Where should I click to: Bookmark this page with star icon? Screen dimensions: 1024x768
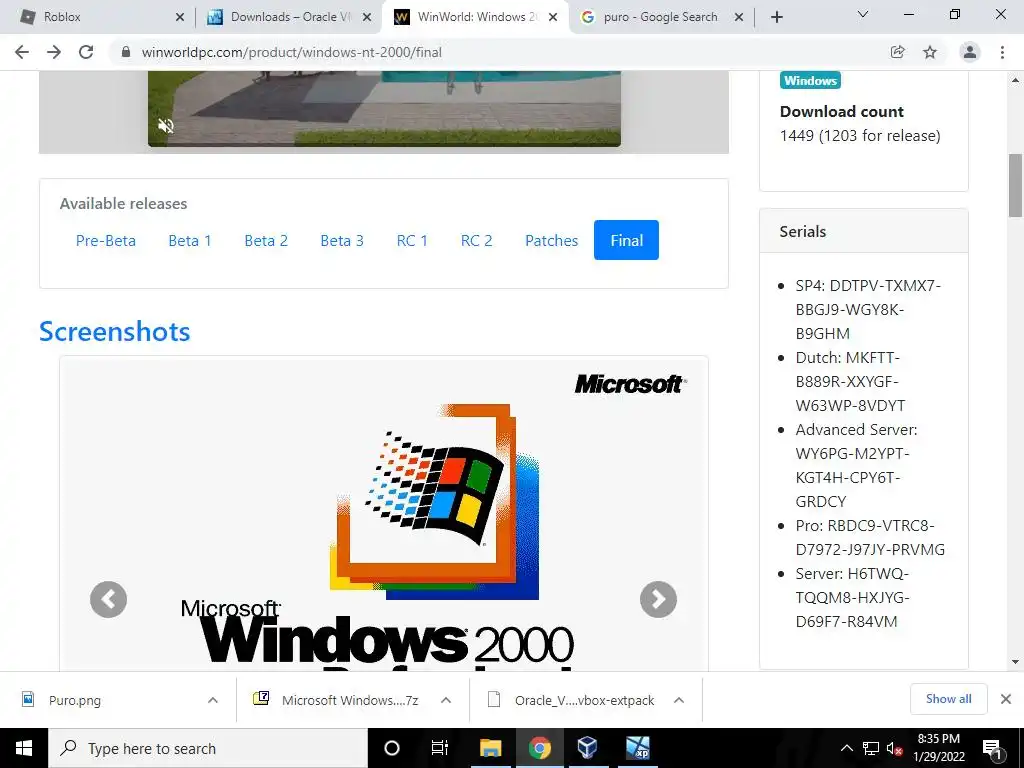pyautogui.click(x=930, y=52)
